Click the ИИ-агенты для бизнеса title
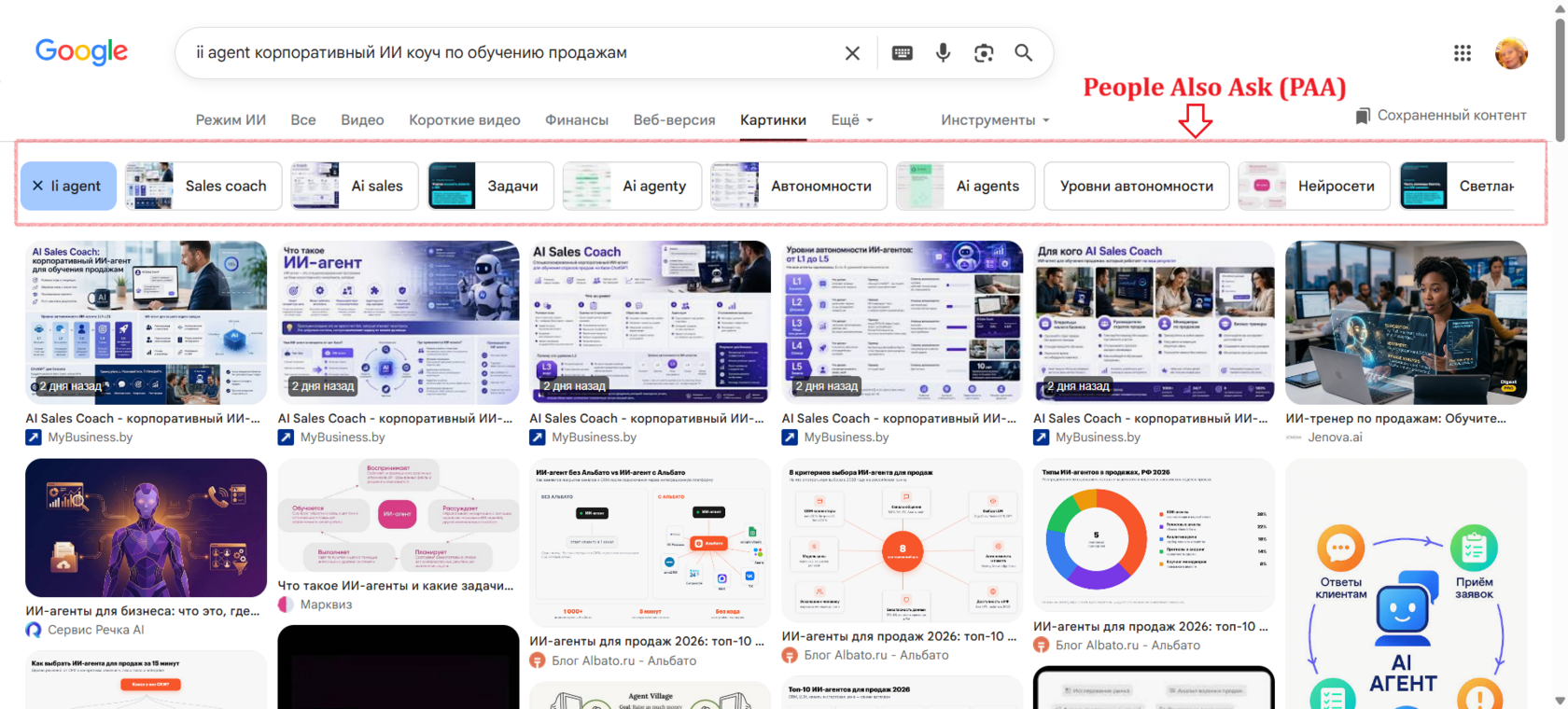 [x=142, y=611]
